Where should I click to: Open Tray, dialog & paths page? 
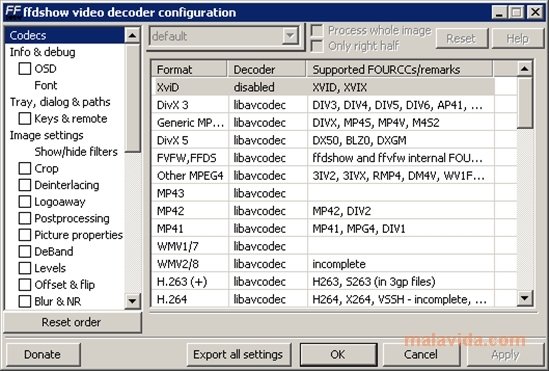tap(60, 102)
